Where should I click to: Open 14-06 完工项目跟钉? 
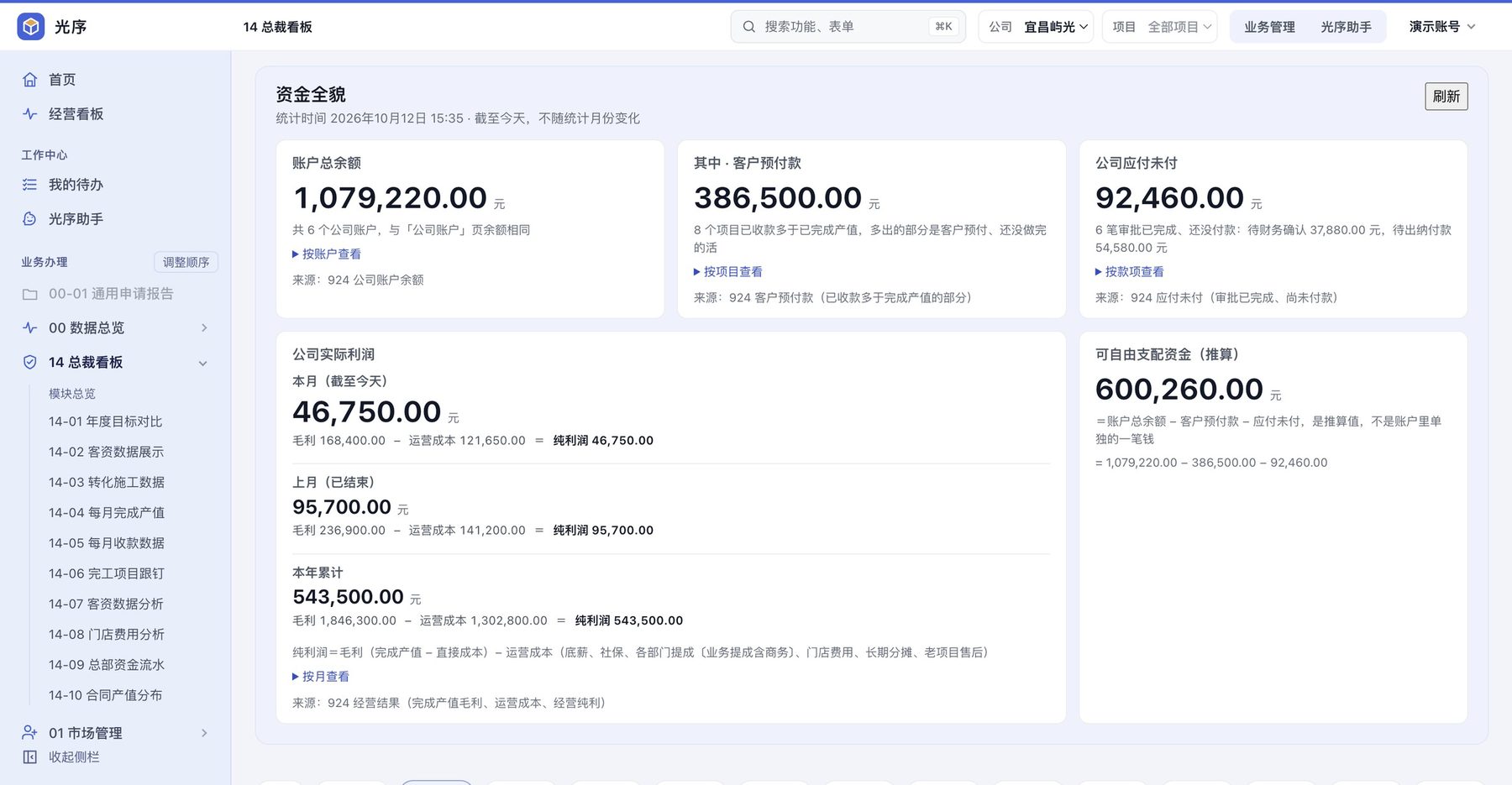[x=107, y=573]
